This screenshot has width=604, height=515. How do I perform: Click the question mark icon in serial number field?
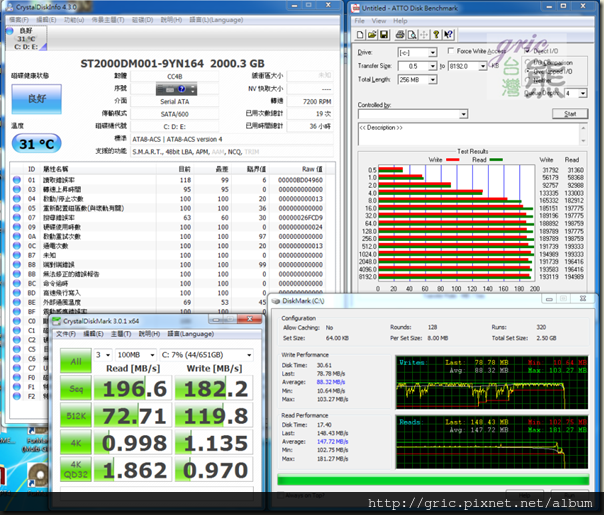pyautogui.click(x=181, y=89)
